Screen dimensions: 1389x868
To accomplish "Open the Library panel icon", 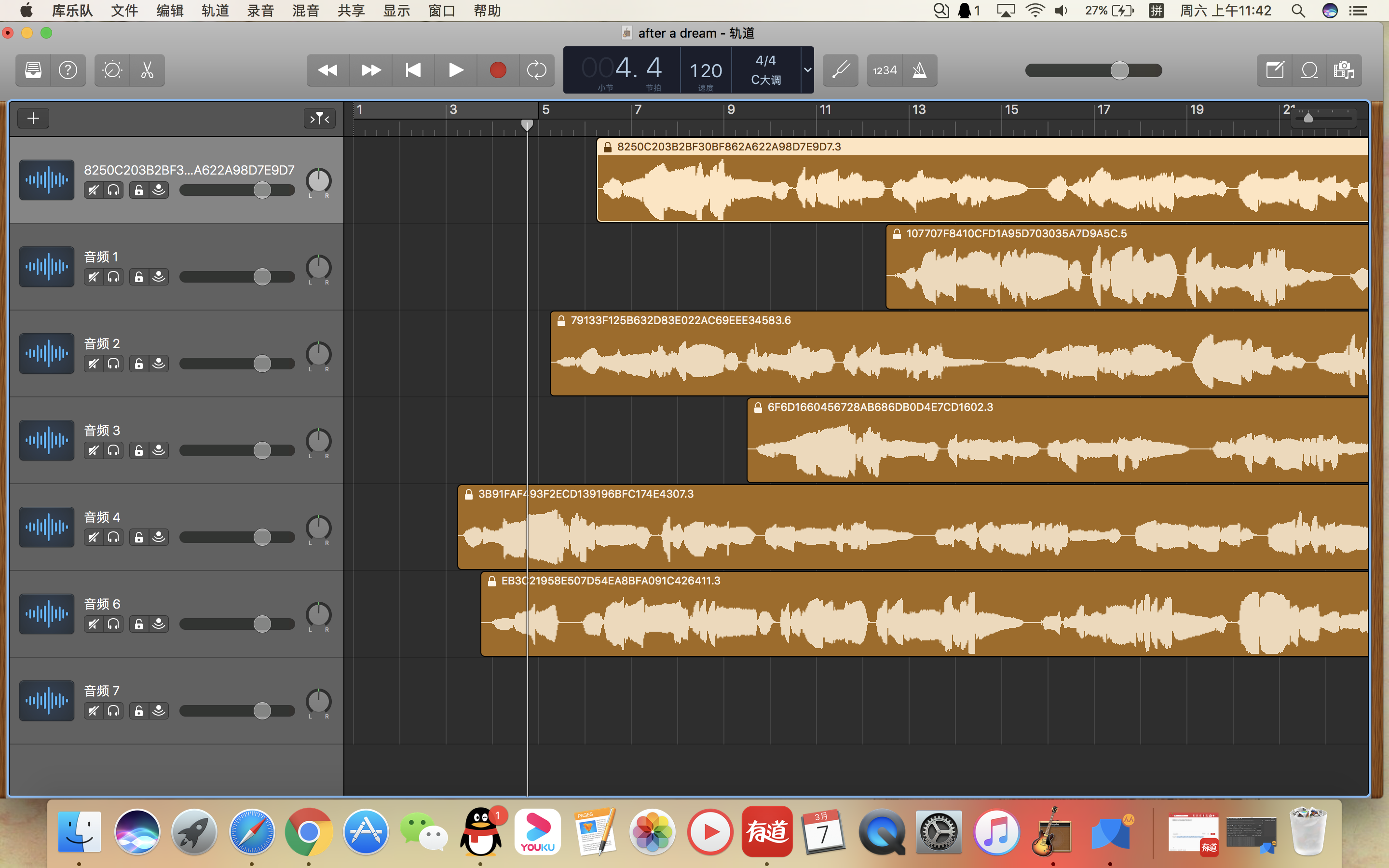I will coord(33,70).
